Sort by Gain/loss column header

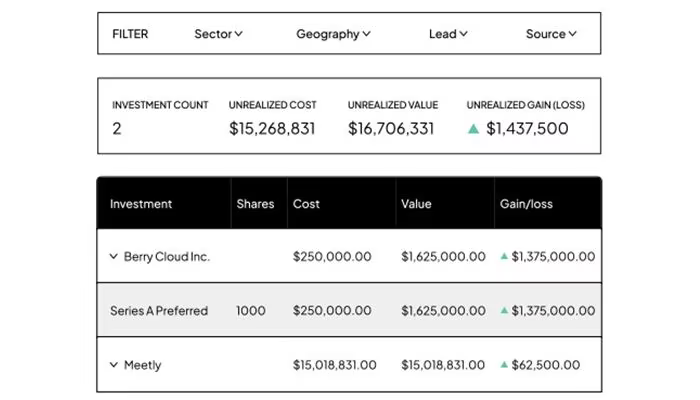(x=526, y=204)
